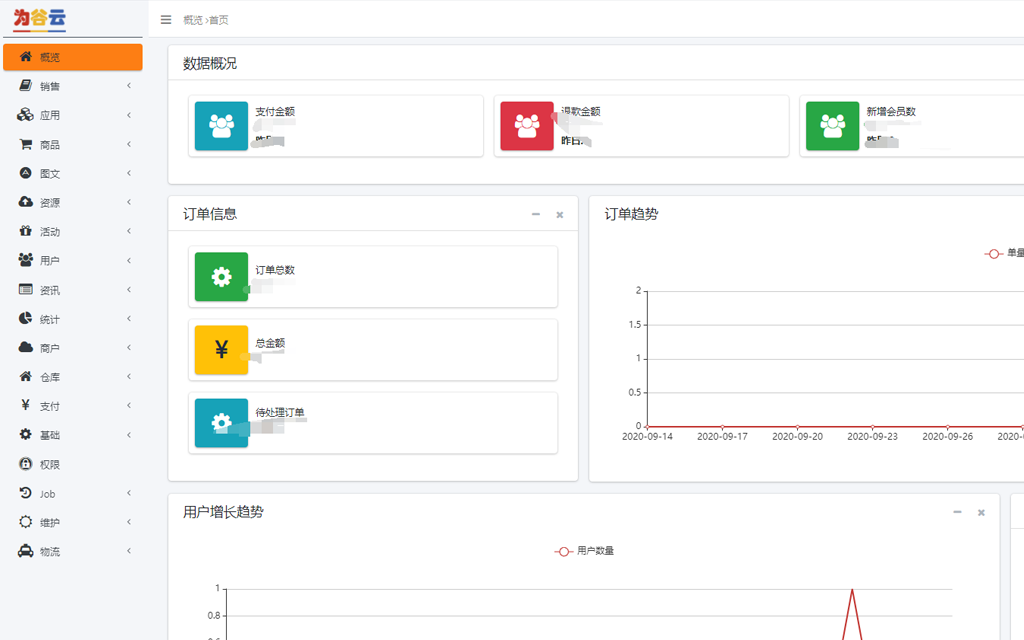
Task: Click the red 退款金额 card icon
Action: tap(527, 126)
